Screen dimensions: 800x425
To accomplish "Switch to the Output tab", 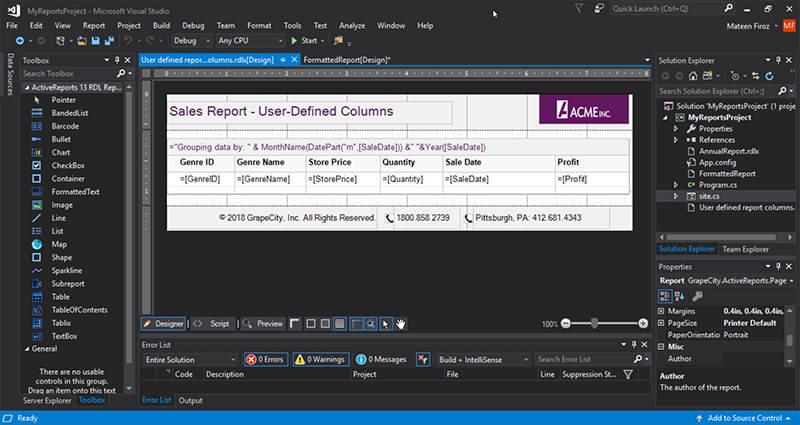I will [190, 401].
